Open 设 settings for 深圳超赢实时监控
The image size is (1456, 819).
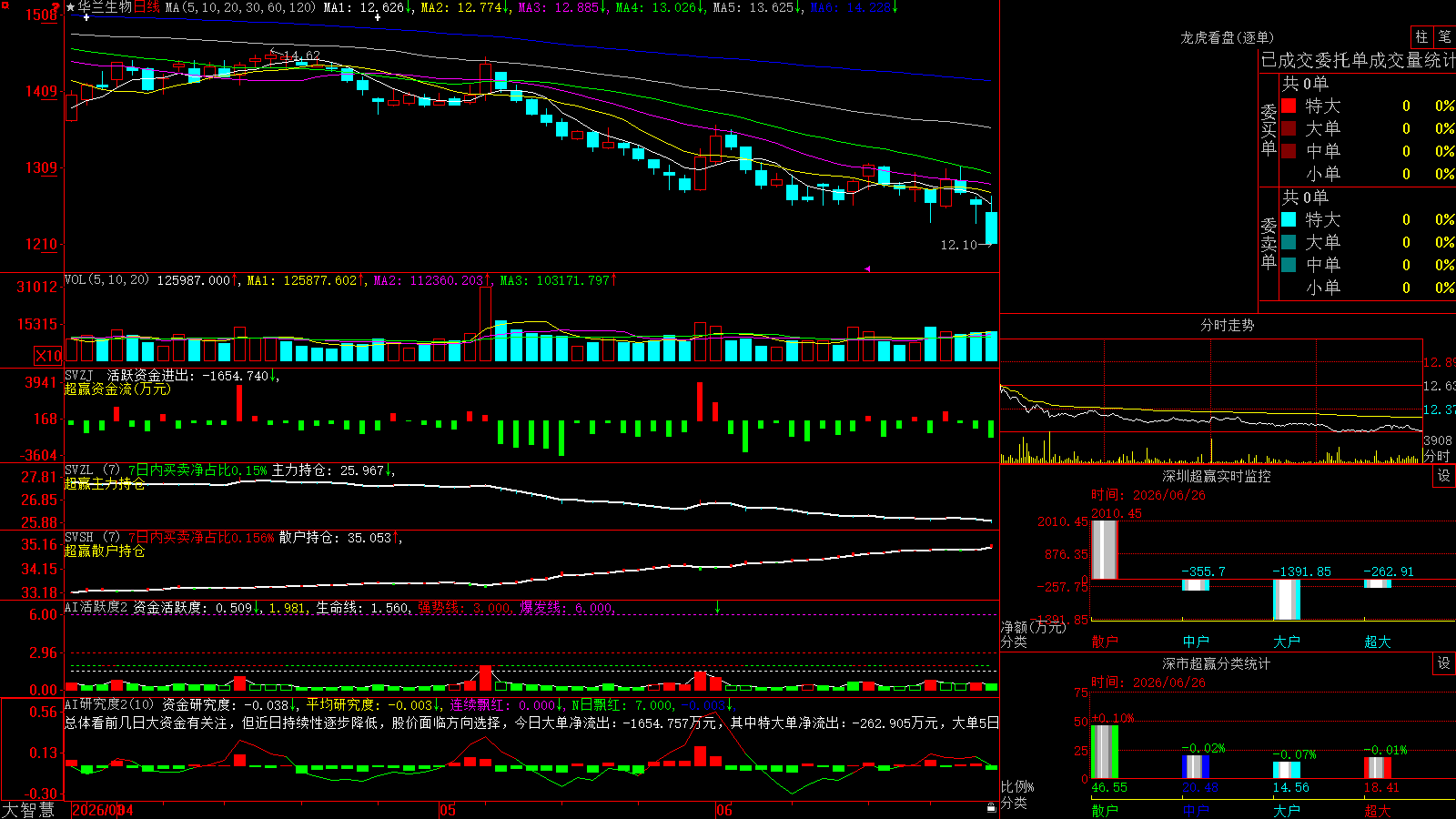[x=1444, y=476]
